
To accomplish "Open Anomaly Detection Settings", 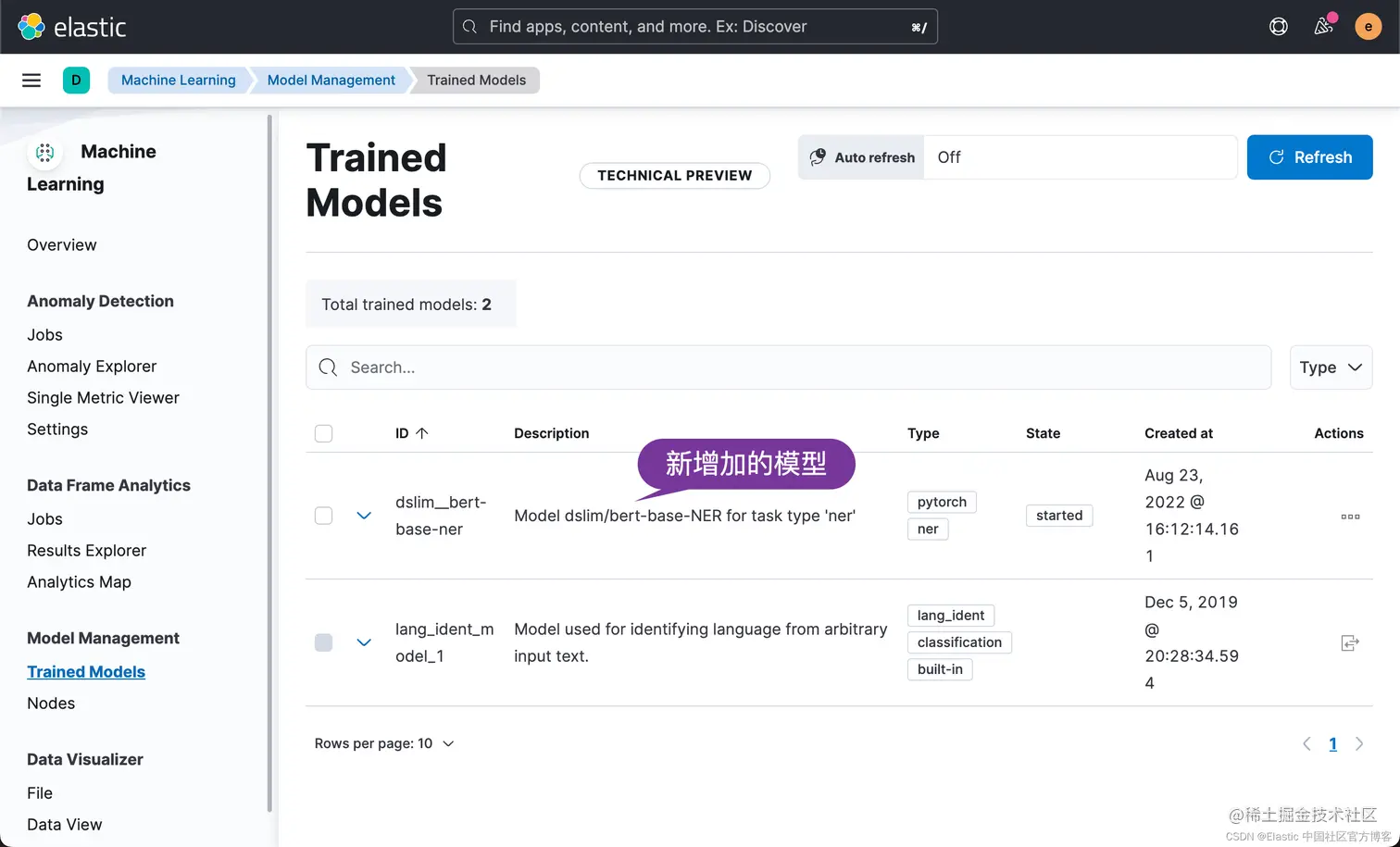I will pos(57,430).
